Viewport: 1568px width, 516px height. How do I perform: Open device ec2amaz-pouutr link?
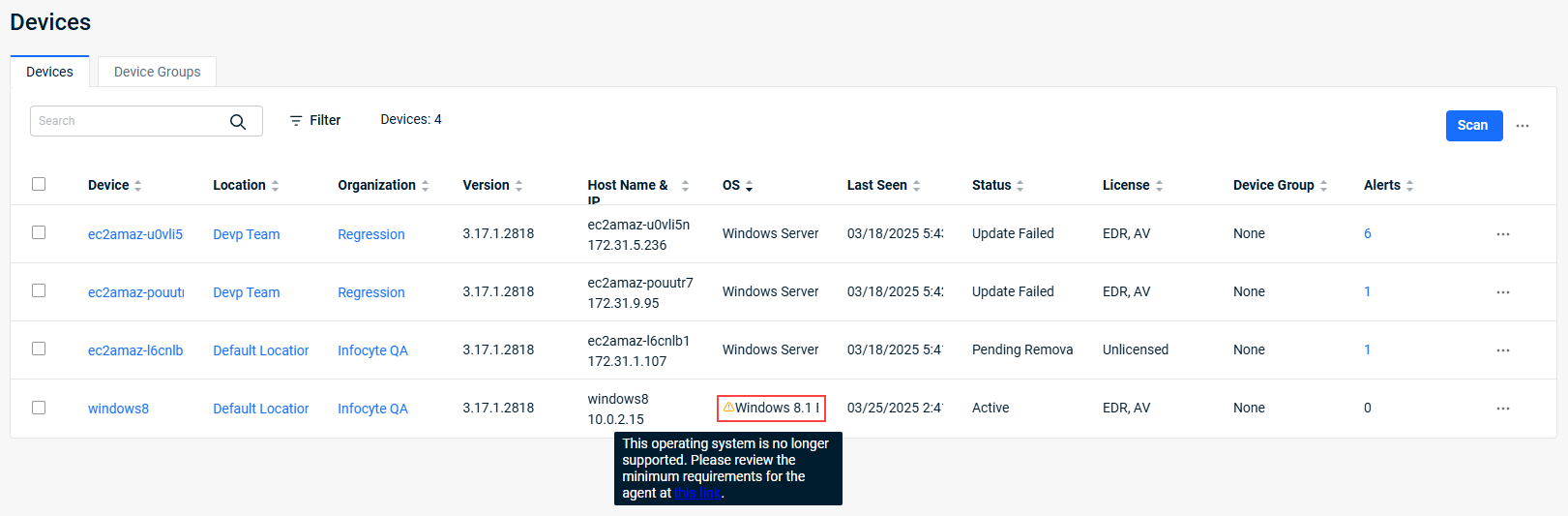pos(135,292)
